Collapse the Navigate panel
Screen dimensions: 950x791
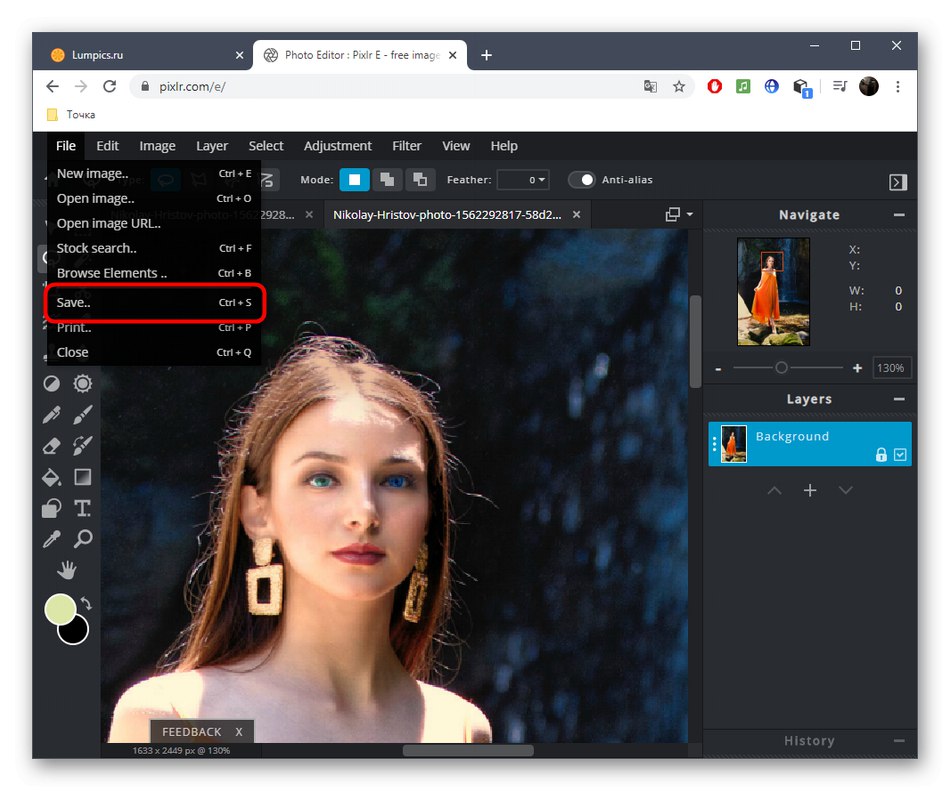(899, 215)
